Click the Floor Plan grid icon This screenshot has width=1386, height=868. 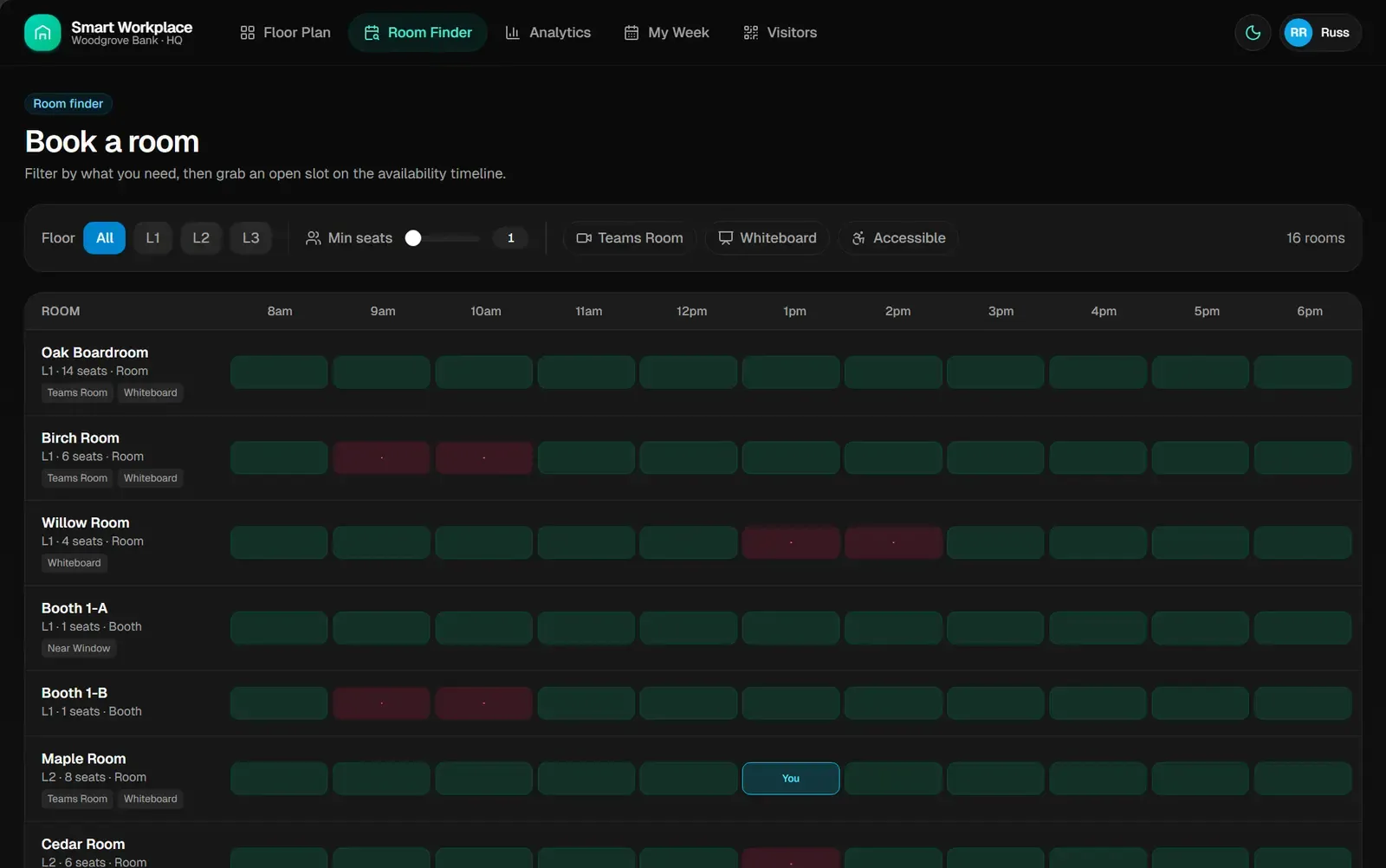tap(248, 33)
